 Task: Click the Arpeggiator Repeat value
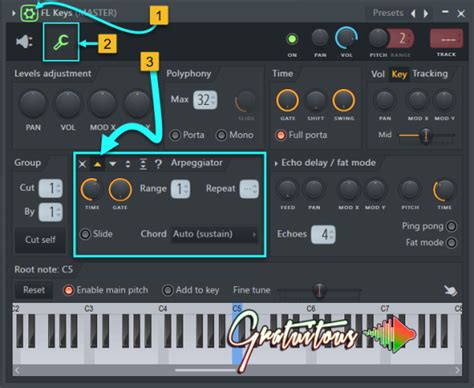point(249,189)
